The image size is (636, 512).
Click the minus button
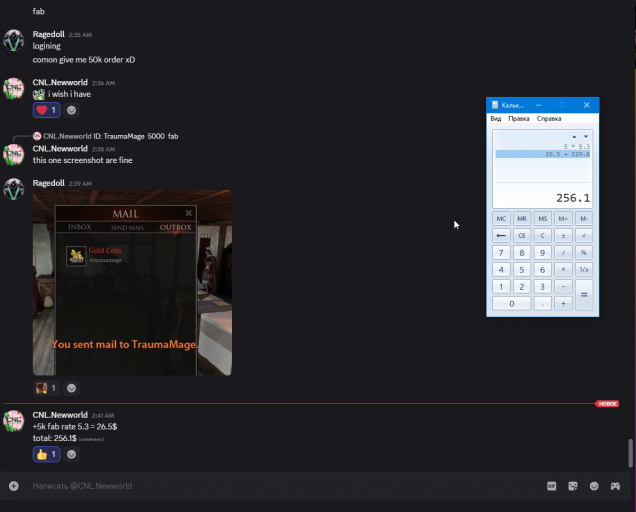point(563,287)
